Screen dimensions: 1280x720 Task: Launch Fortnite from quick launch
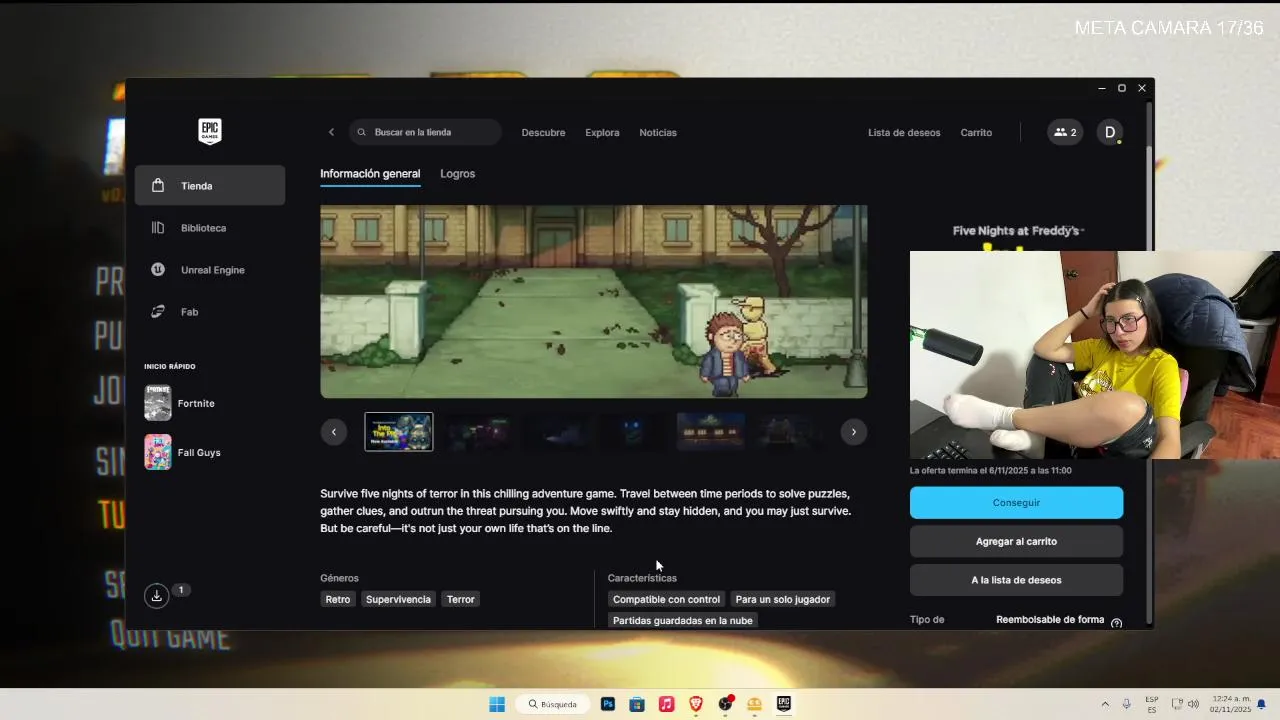[x=180, y=403]
